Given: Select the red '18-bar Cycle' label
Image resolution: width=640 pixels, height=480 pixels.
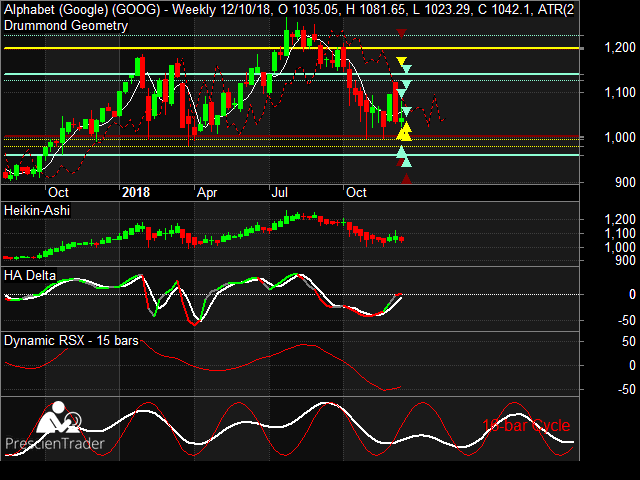Looking at the screenshot, I should pyautogui.click(x=526, y=426).
